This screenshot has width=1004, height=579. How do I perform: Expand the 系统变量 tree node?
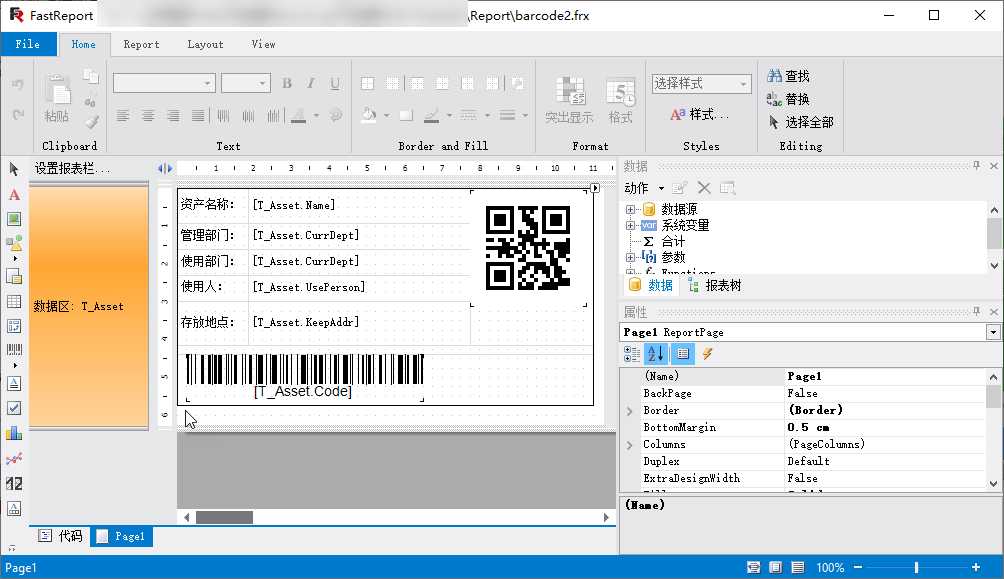(630, 225)
